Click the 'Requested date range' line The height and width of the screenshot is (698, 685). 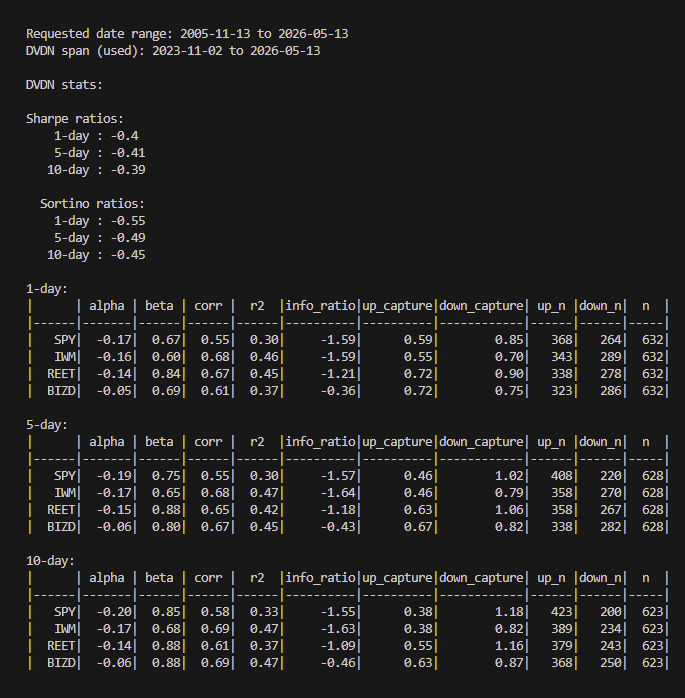click(187, 34)
